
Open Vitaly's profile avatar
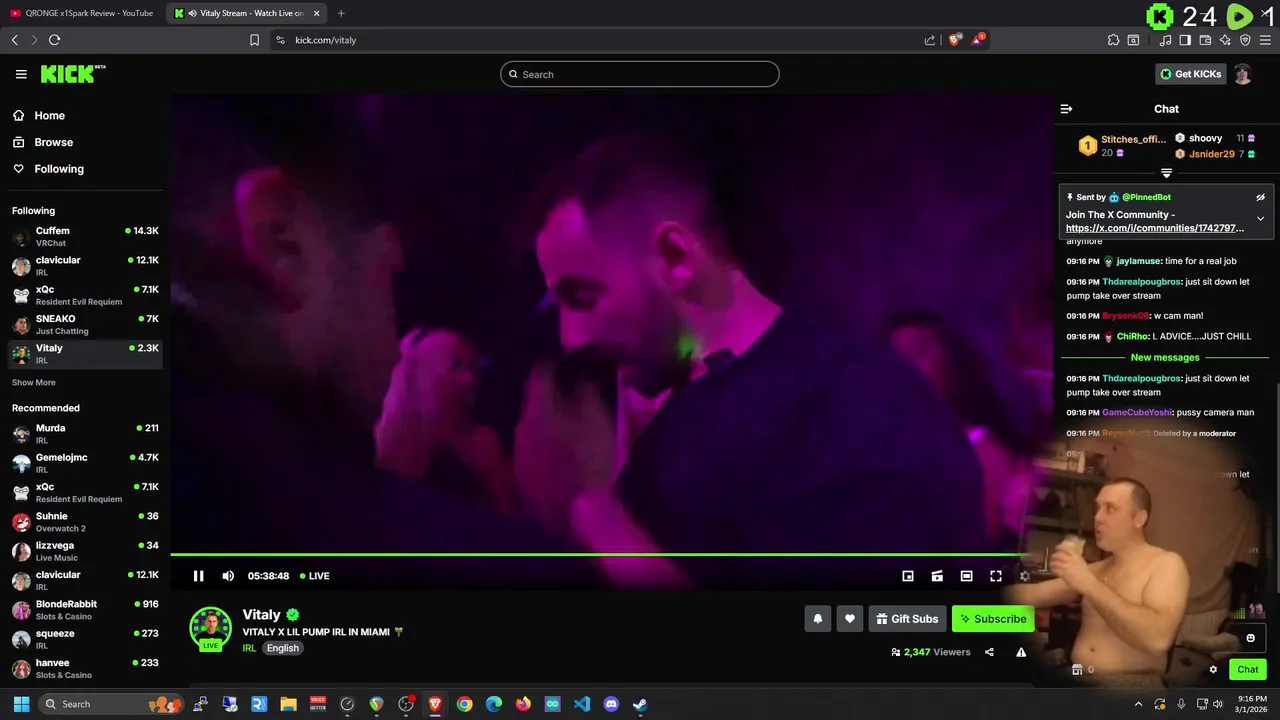pos(210,629)
